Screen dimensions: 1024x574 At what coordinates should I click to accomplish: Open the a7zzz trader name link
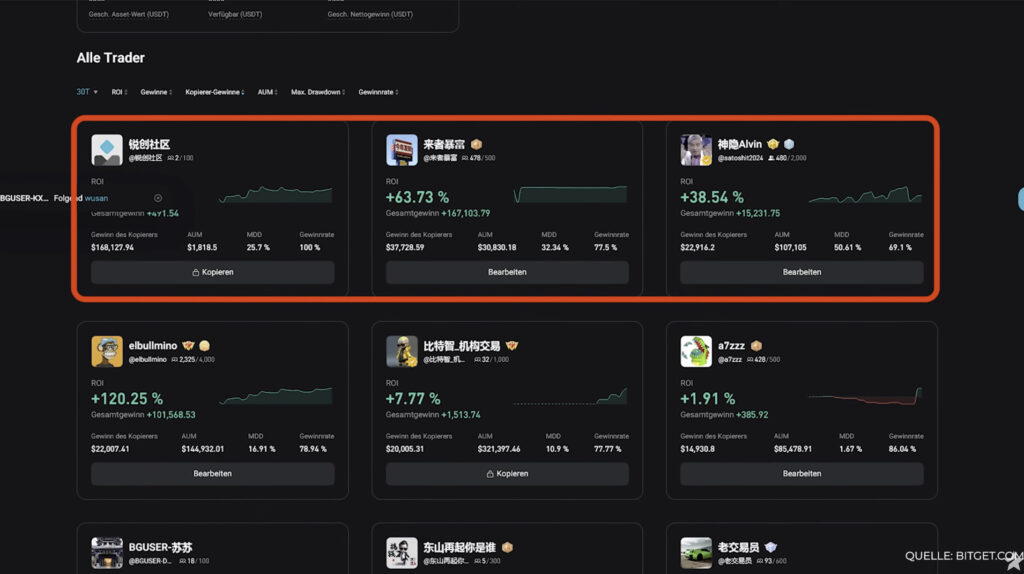click(x=731, y=345)
